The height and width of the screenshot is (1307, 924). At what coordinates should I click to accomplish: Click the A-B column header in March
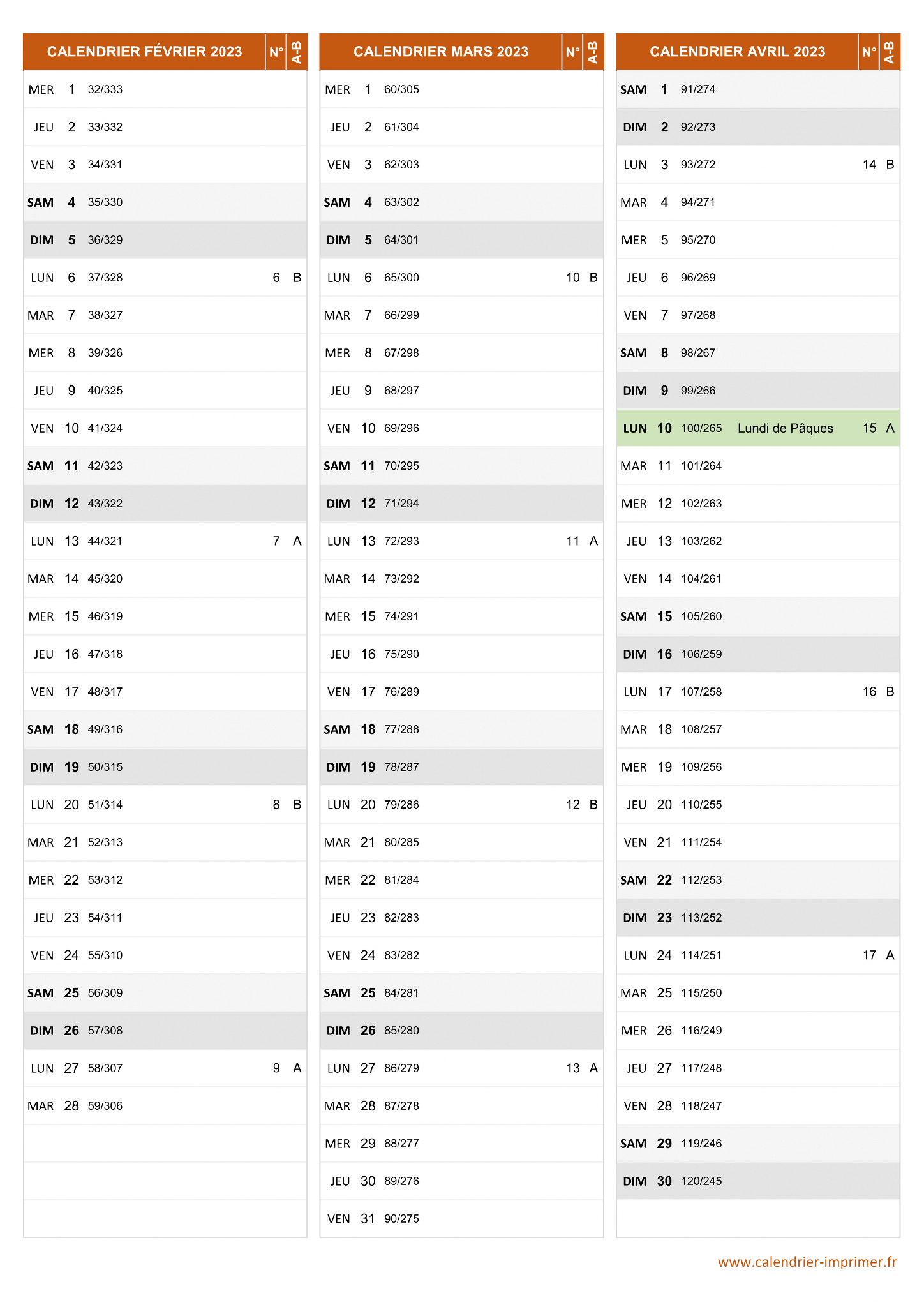[593, 52]
